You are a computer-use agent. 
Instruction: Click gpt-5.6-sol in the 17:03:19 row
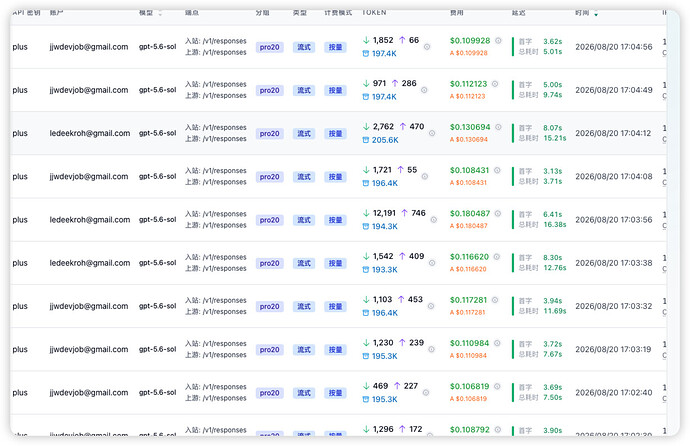point(158,349)
